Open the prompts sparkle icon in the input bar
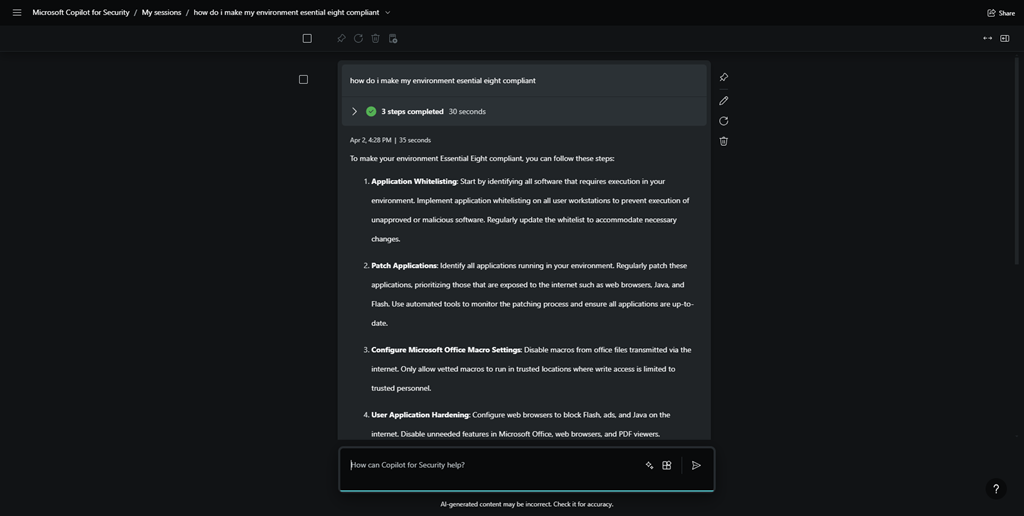The height and width of the screenshot is (516, 1024). pyautogui.click(x=649, y=465)
